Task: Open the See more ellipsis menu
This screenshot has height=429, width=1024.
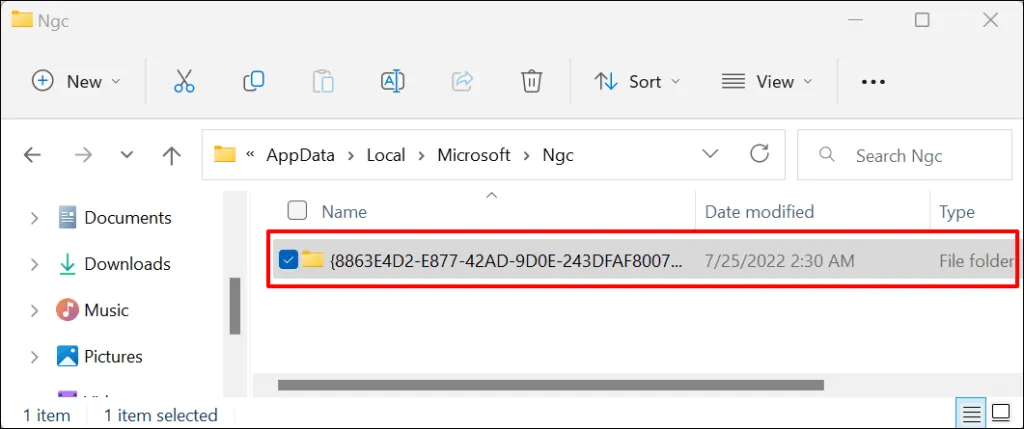Action: [x=873, y=82]
